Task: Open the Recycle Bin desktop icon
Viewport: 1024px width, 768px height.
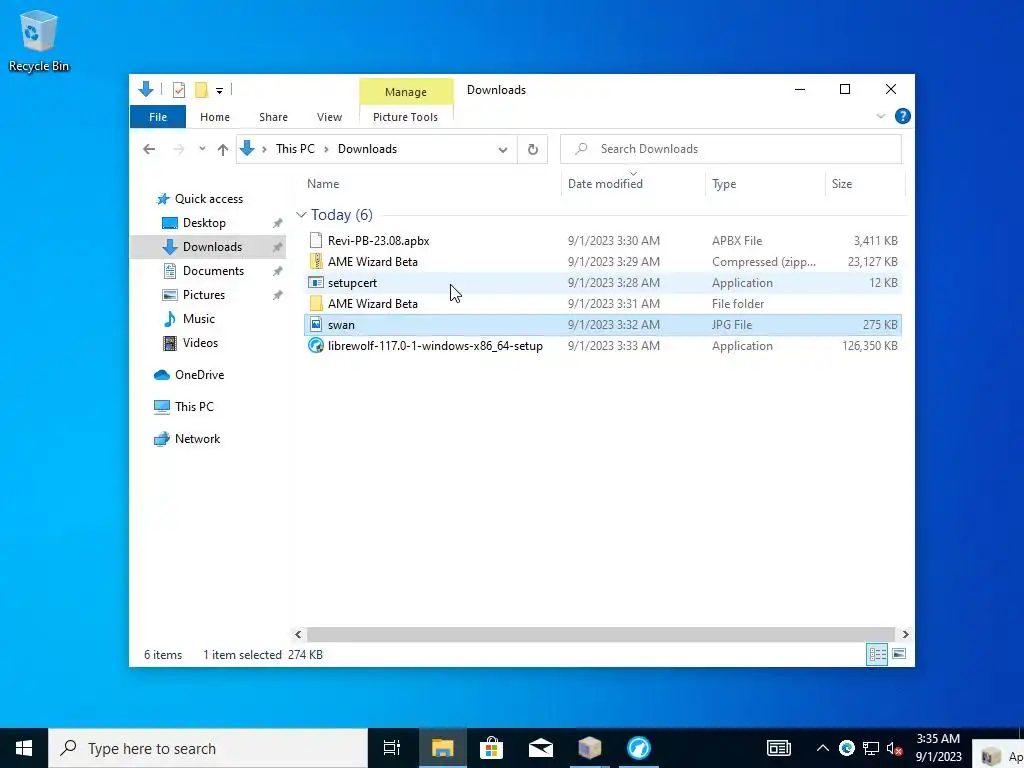Action: (x=39, y=40)
